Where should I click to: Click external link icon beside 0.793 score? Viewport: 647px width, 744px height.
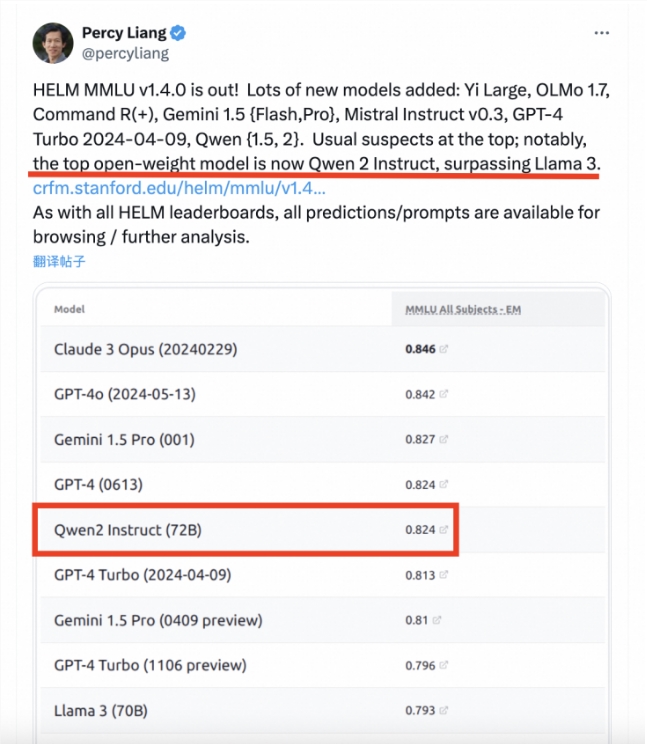tap(444, 711)
